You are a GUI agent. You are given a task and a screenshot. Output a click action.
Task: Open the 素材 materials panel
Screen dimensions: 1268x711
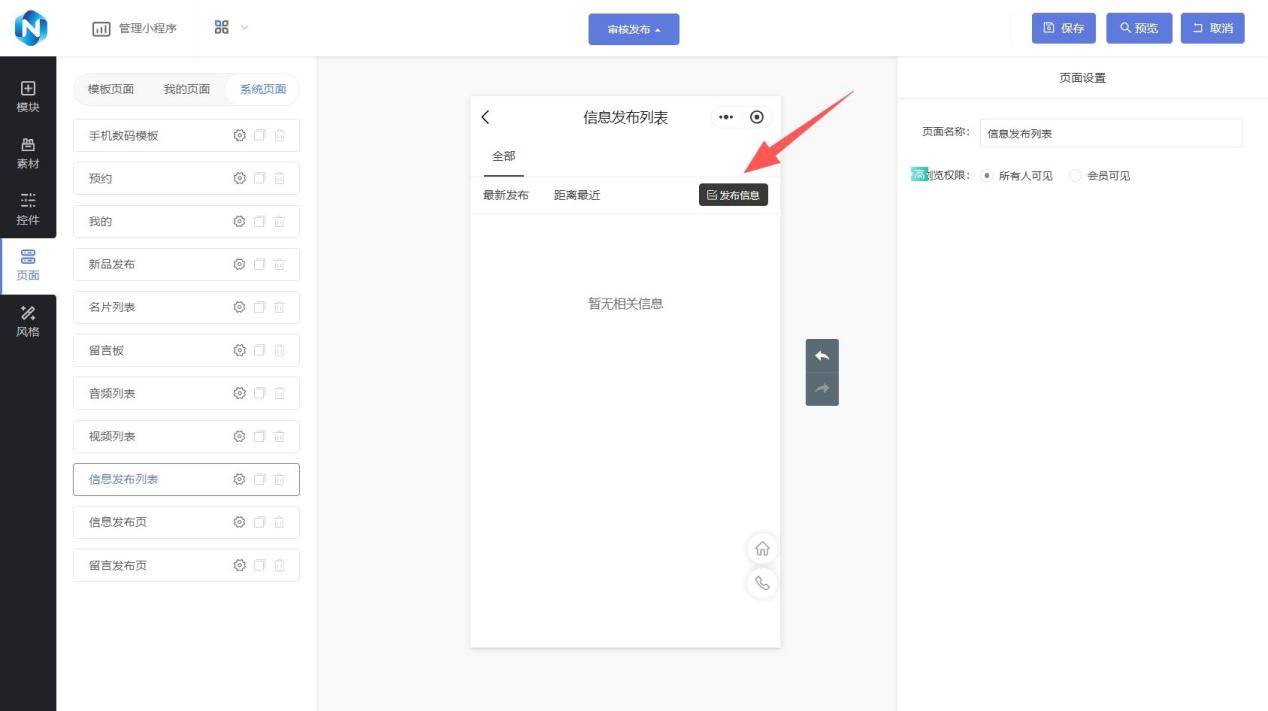(x=28, y=153)
